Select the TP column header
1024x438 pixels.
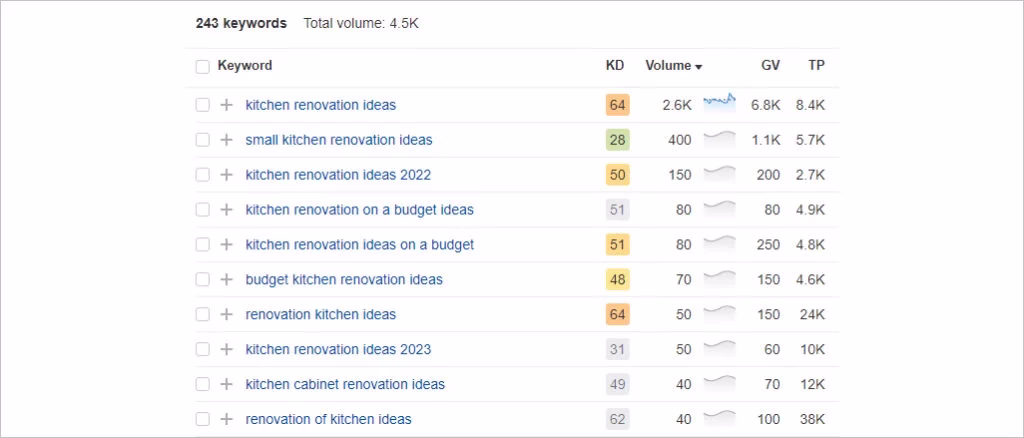(x=816, y=66)
